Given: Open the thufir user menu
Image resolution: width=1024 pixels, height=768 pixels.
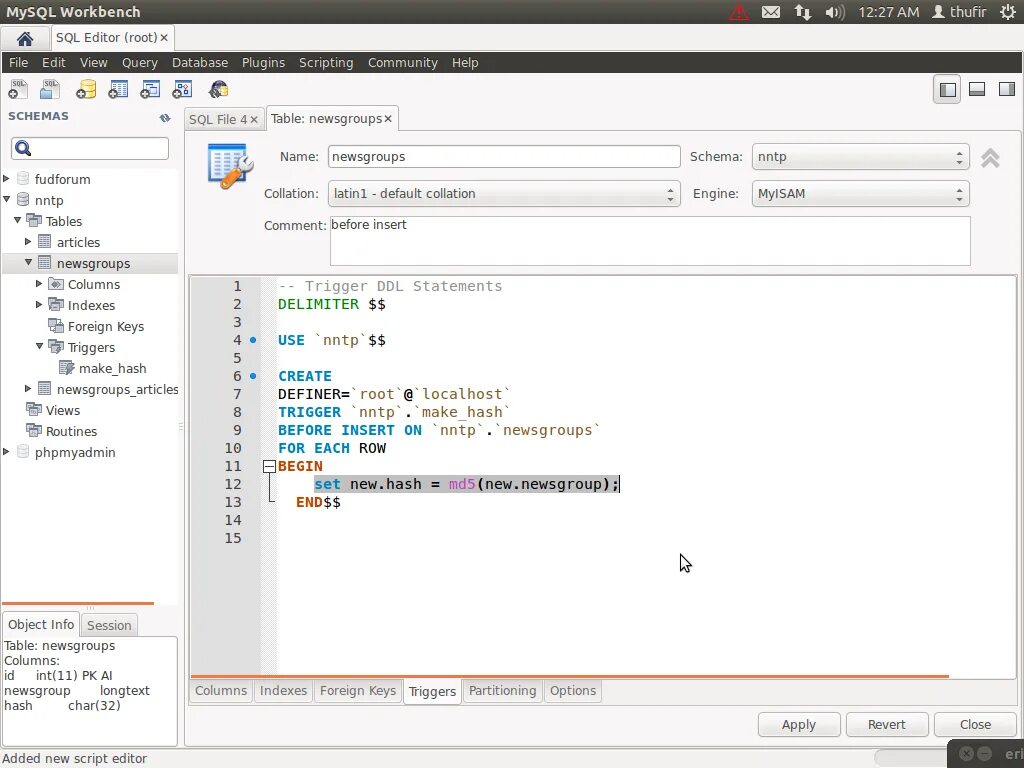Looking at the screenshot, I should pos(959,12).
